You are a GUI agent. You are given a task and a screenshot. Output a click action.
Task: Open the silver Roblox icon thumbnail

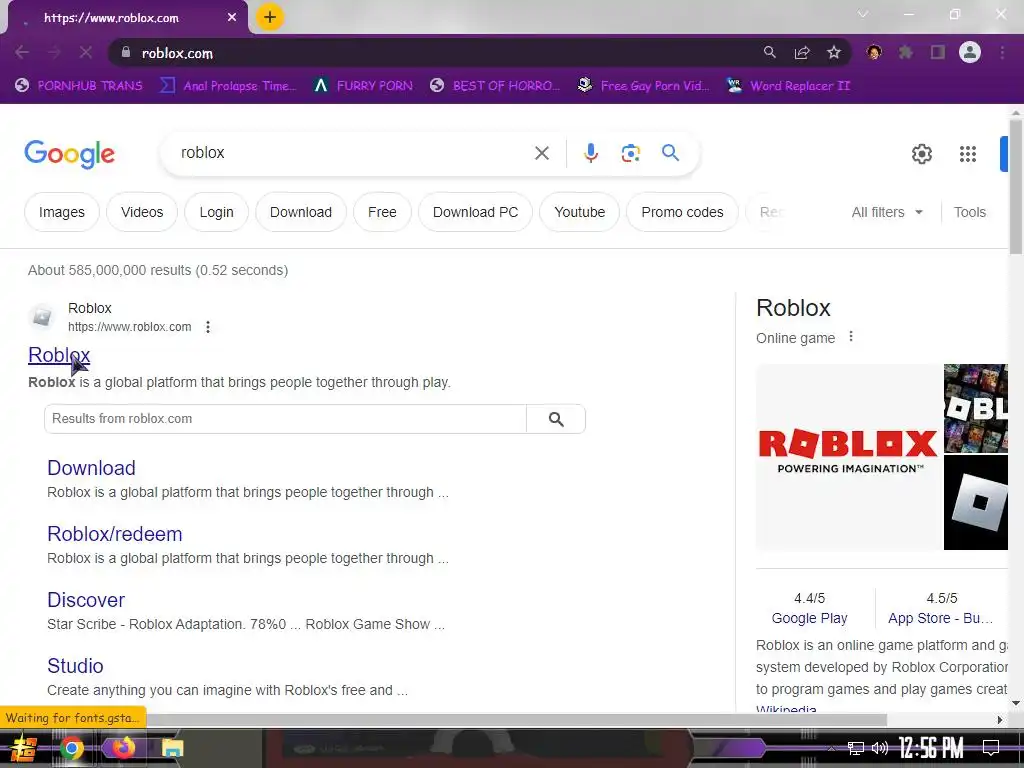976,502
